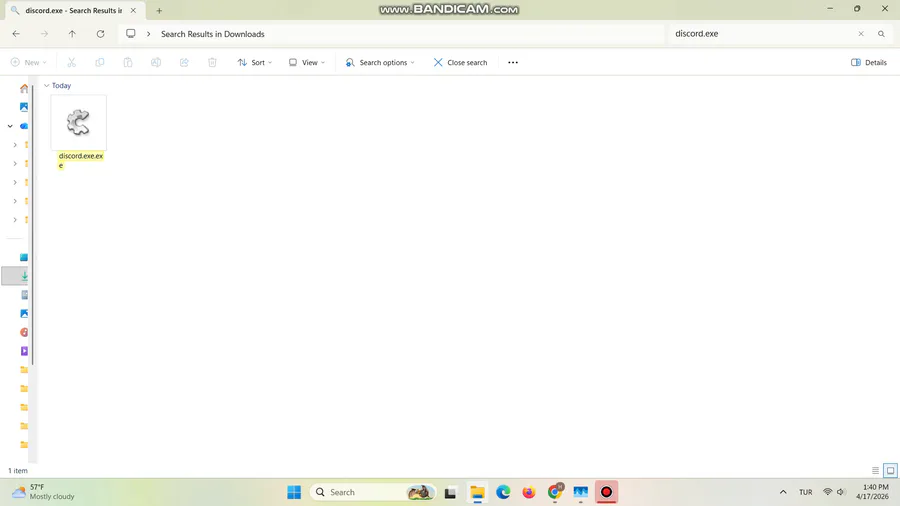Click Close search button

460,63
